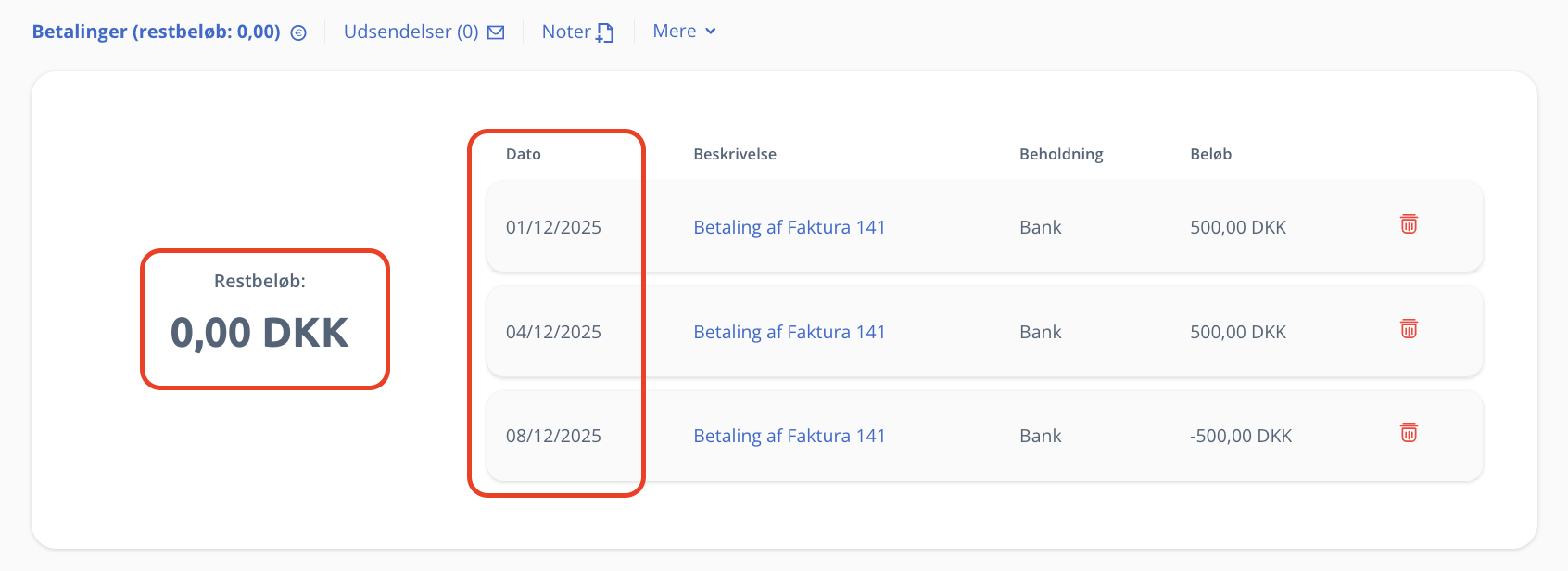Delete the 01/12/2025 payment via trash icon
This screenshot has width=1568, height=571.
click(x=1409, y=224)
